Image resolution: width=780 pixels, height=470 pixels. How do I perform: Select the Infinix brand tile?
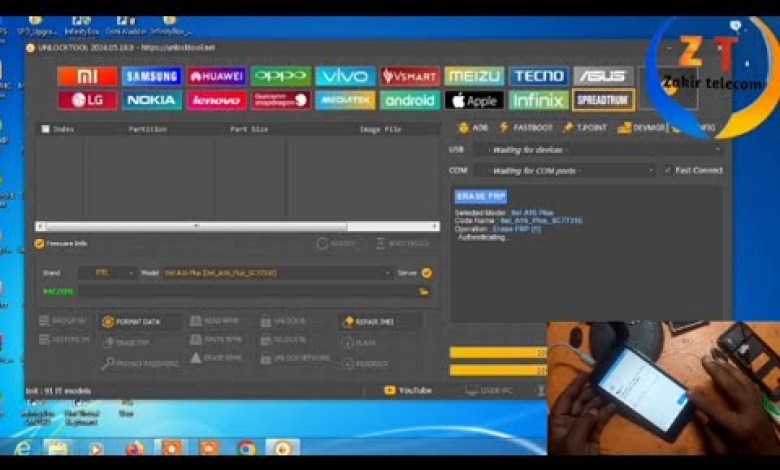[x=539, y=100]
